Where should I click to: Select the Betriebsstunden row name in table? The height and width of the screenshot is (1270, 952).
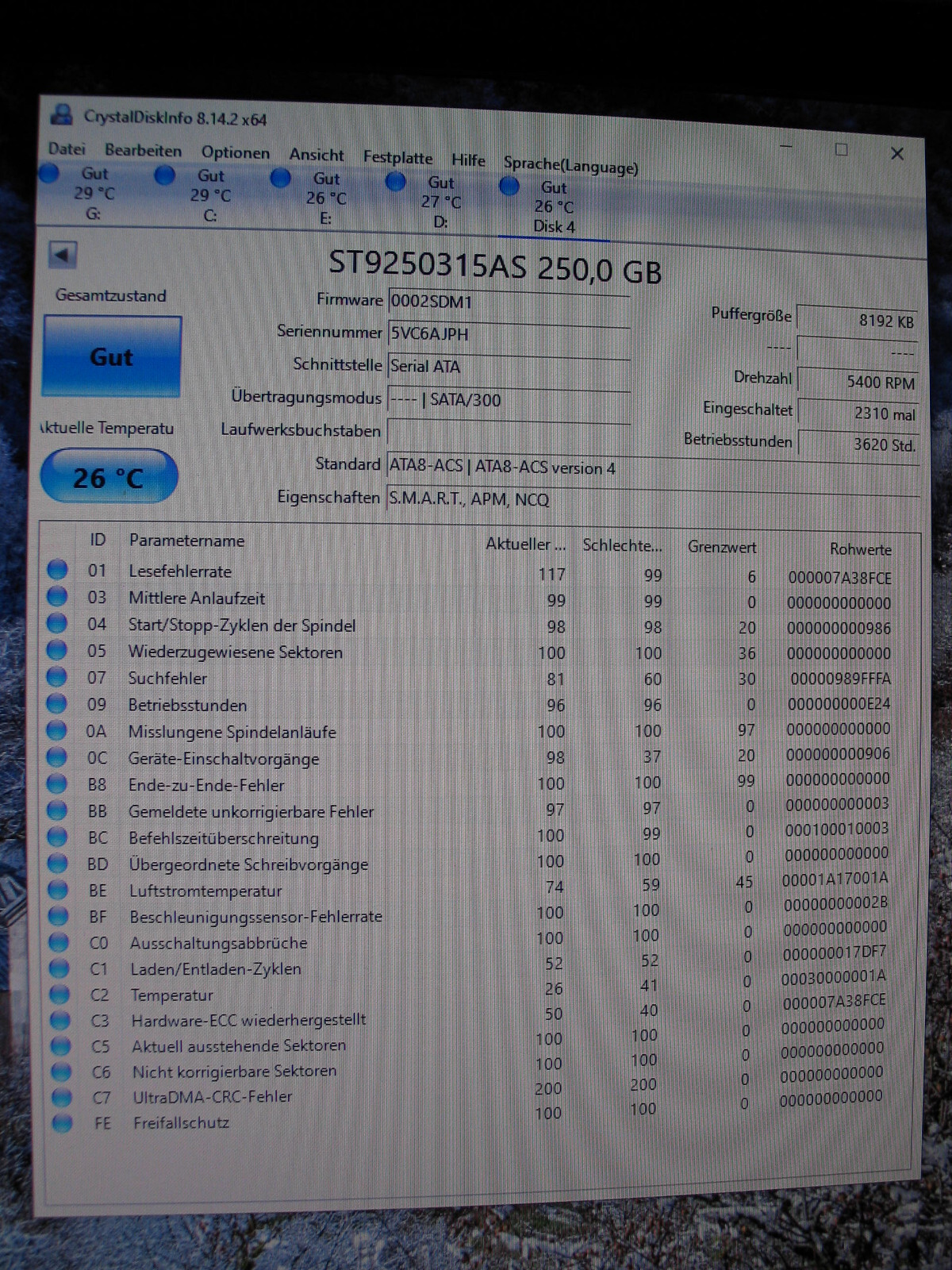click(187, 705)
